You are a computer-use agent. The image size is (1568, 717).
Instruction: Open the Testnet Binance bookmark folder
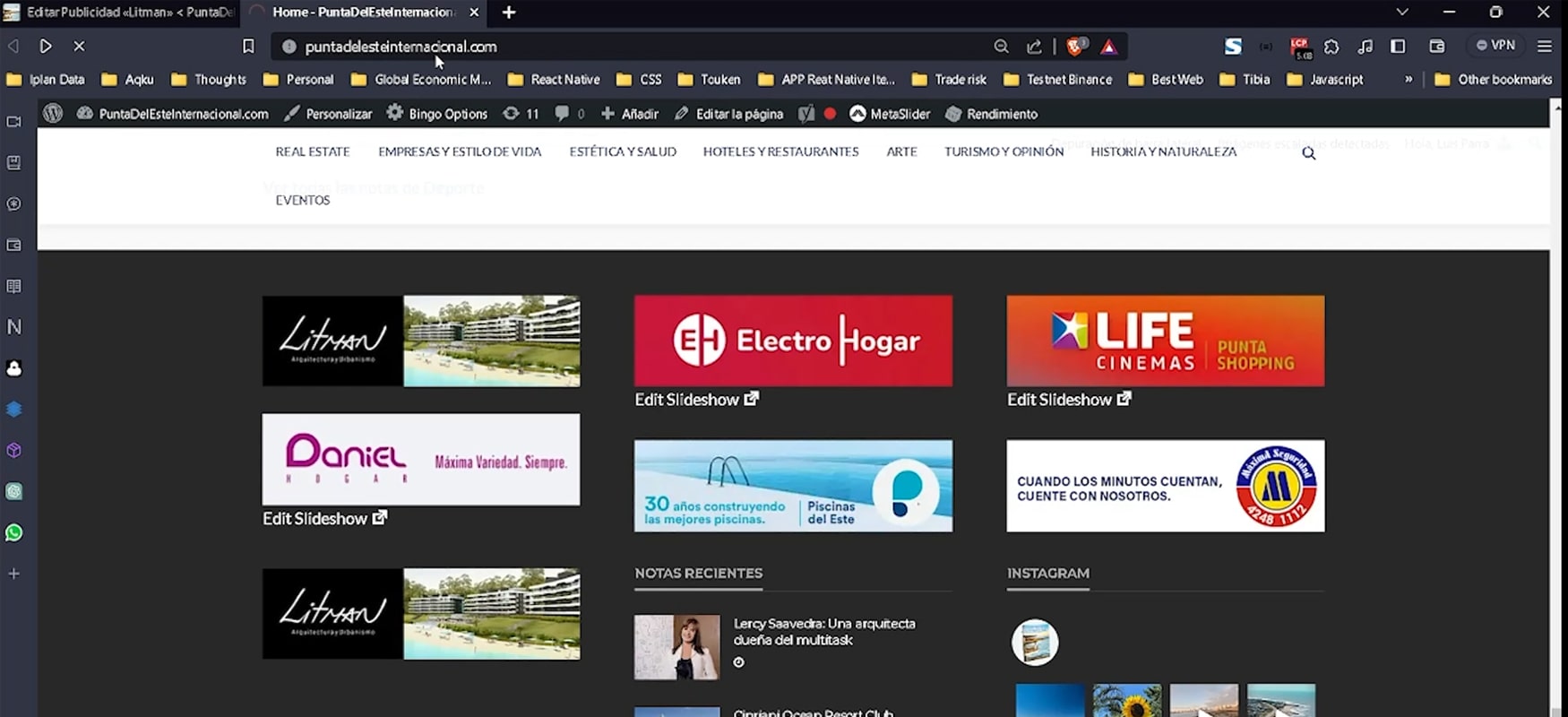click(x=1058, y=80)
